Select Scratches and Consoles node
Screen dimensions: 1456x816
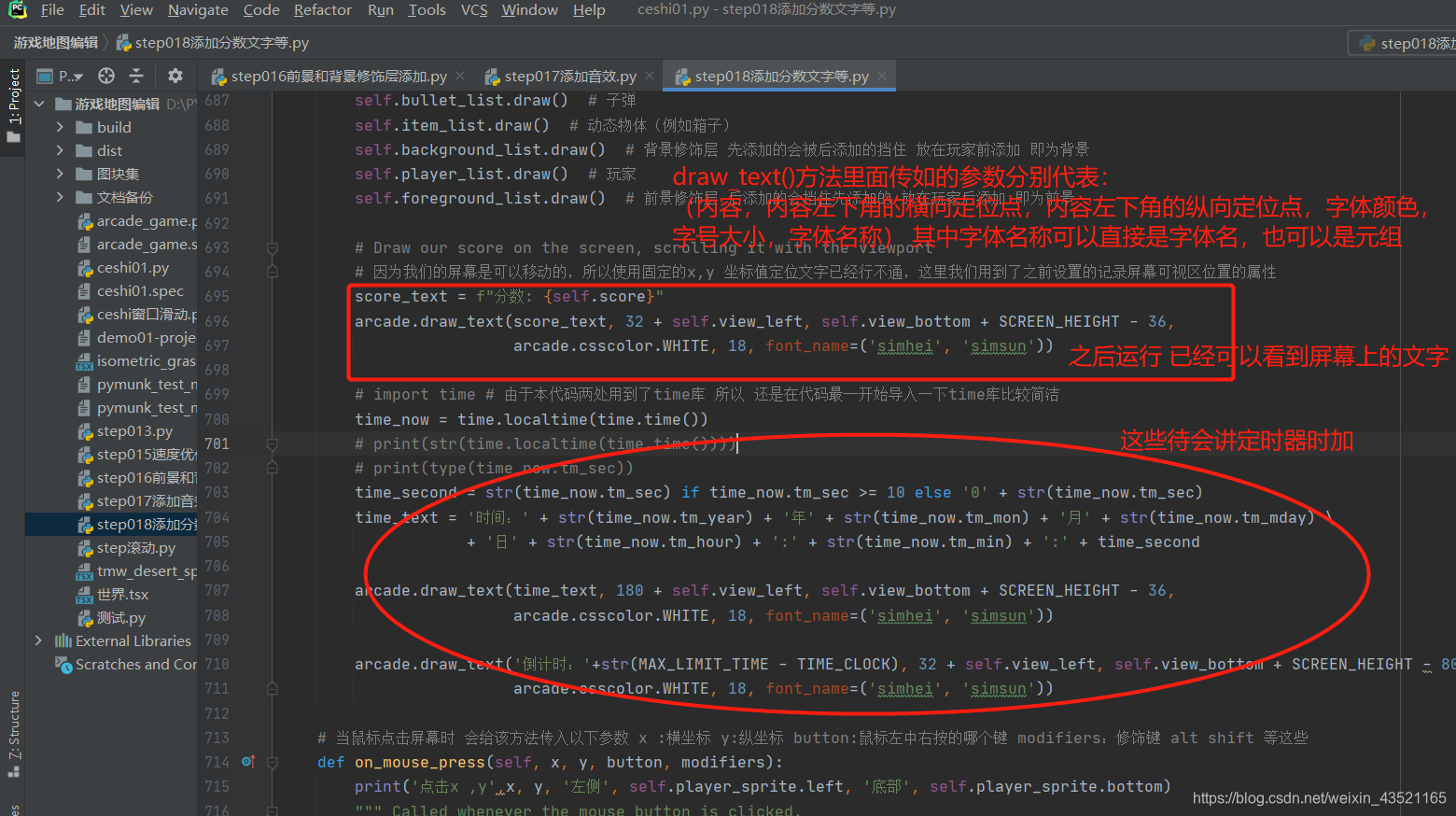[x=136, y=664]
